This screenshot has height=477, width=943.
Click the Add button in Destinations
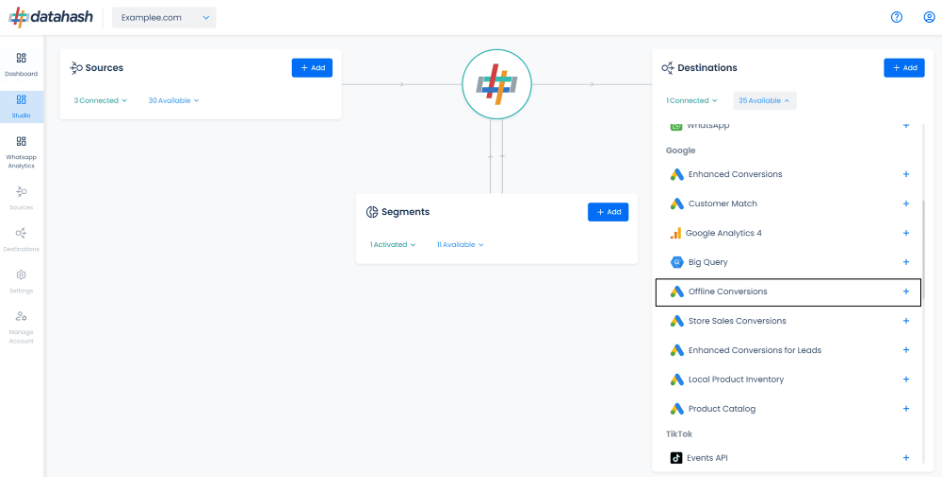(904, 67)
